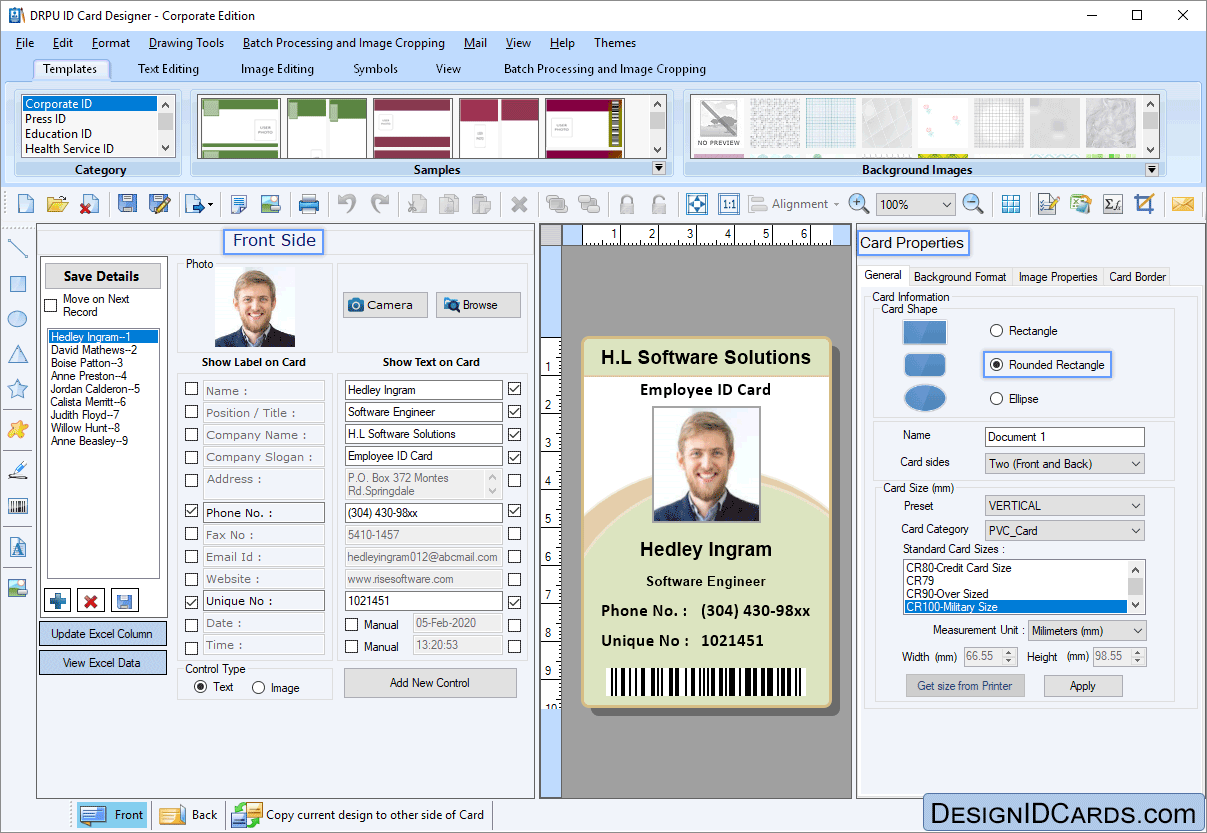Switch to the Text Editing ribbon tab
The image size is (1207, 833).
(168, 69)
